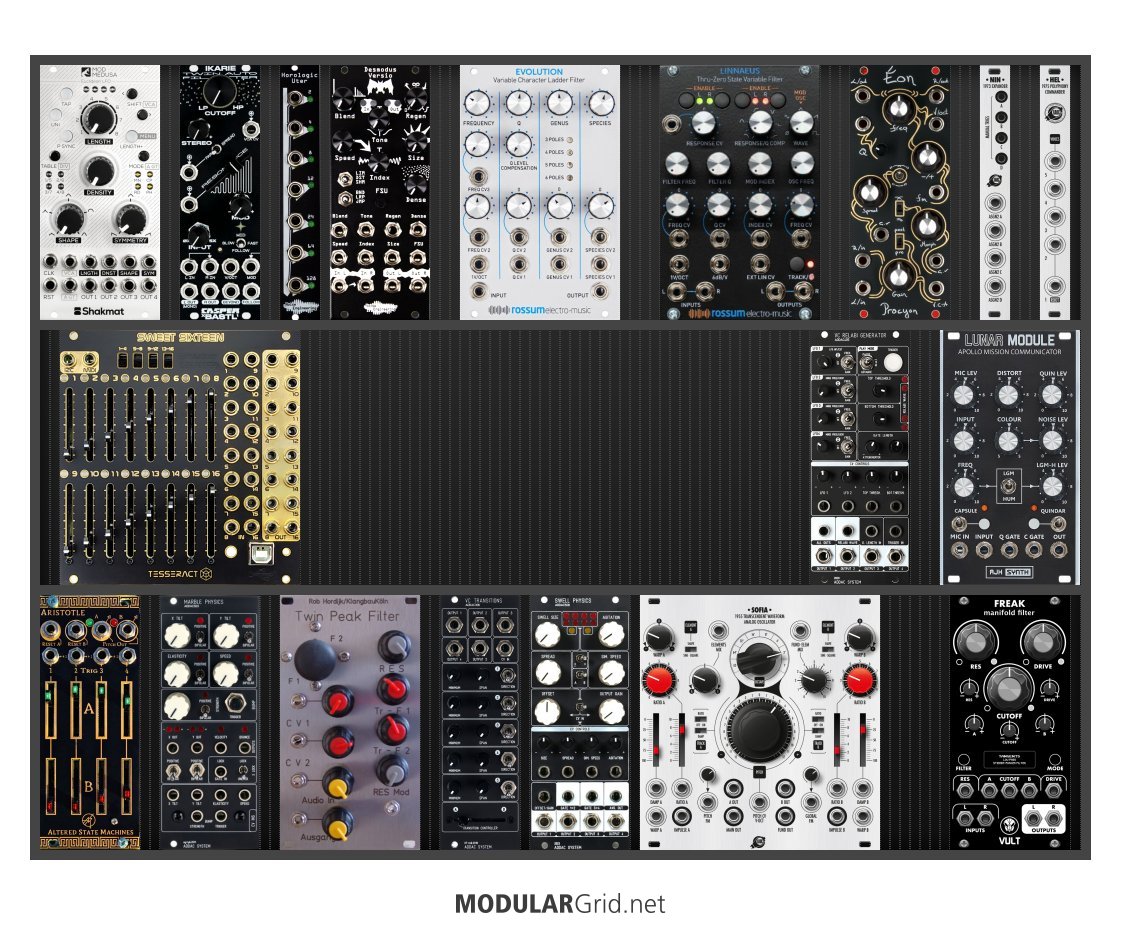Push the TRACK button on Linnaeus

click(797, 264)
